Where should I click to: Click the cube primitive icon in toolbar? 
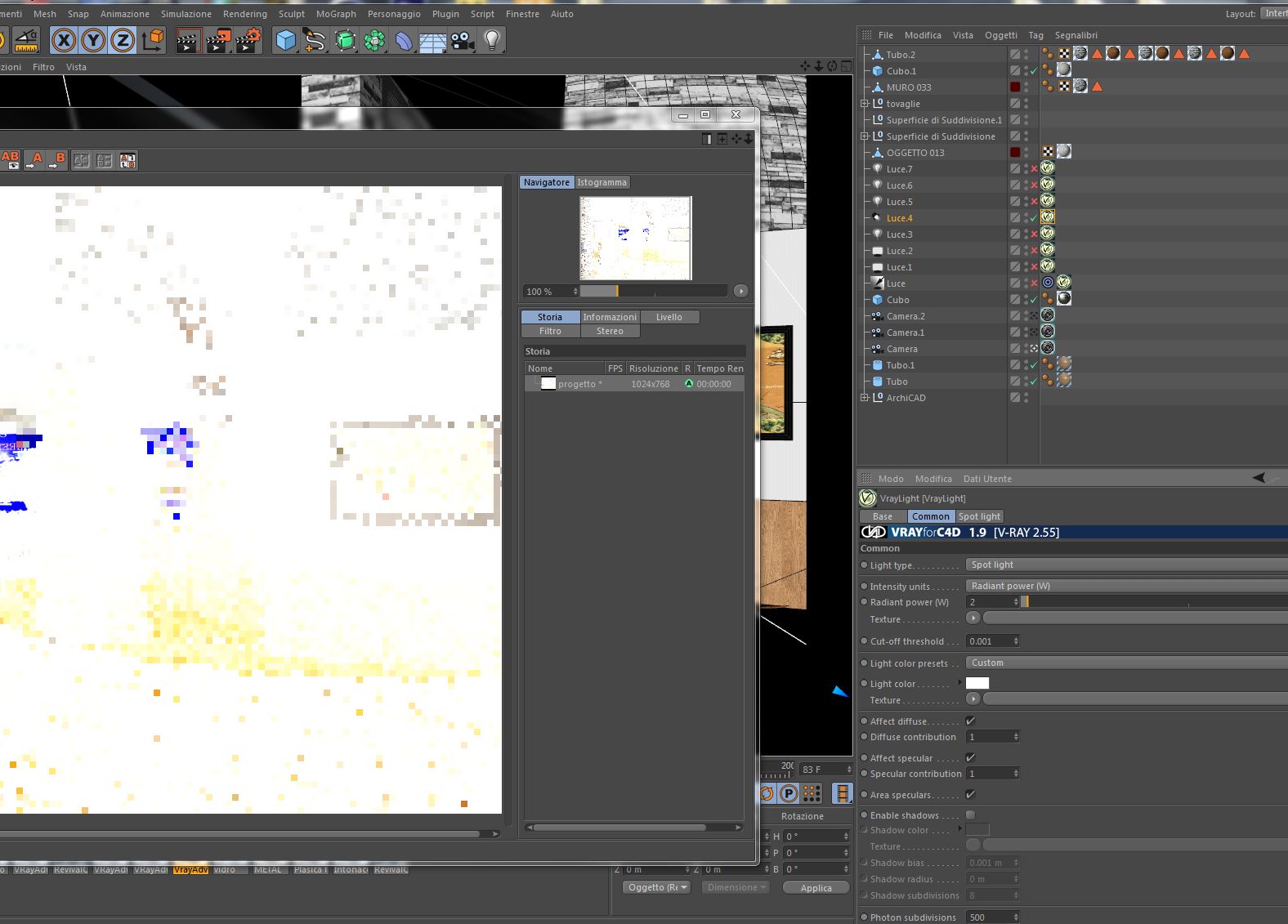point(285,40)
